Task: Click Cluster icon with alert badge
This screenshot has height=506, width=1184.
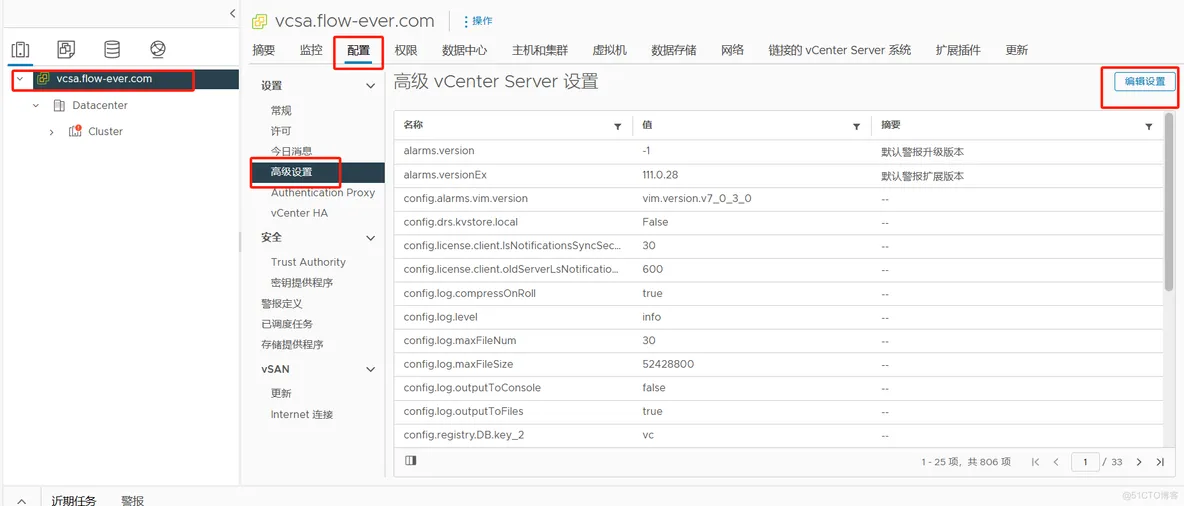Action: click(x=75, y=131)
